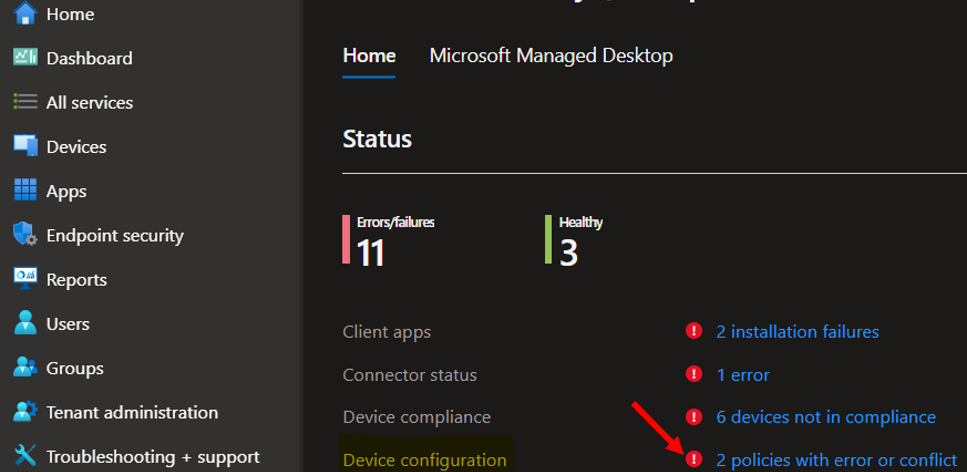
Task: Click the Apps grid icon
Action: click(x=25, y=190)
